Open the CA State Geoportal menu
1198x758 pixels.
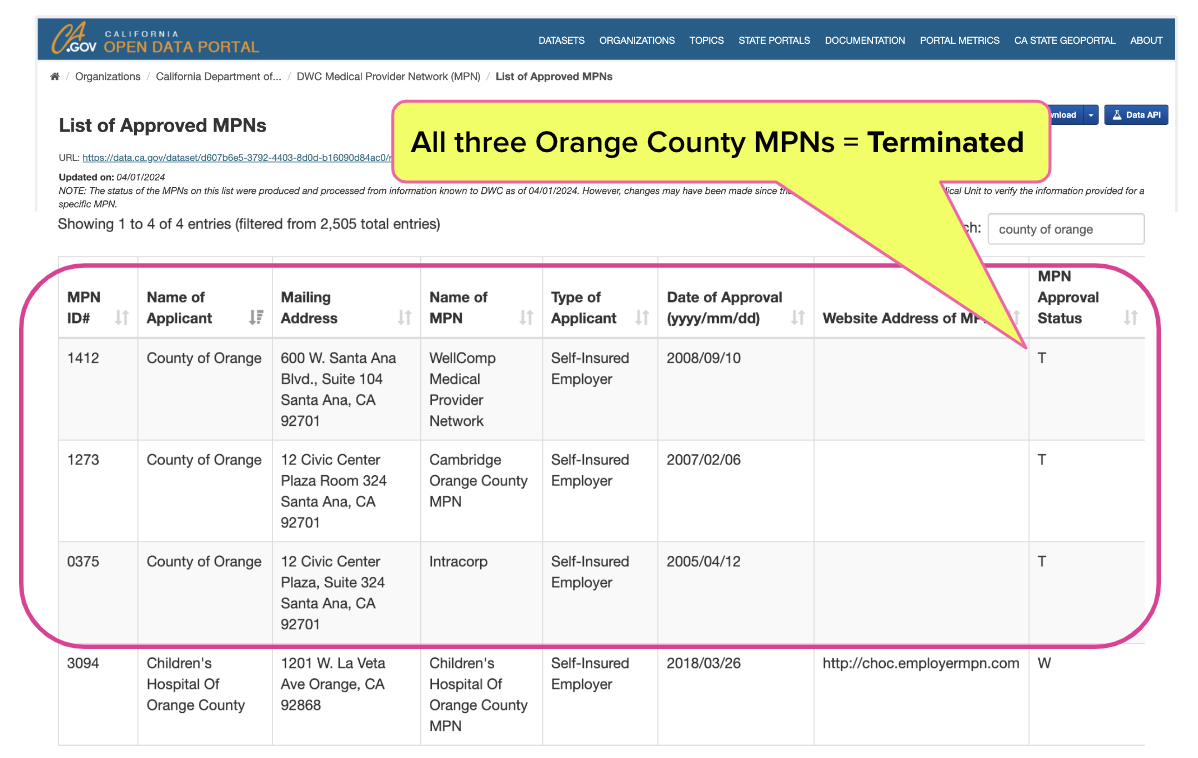(1065, 40)
